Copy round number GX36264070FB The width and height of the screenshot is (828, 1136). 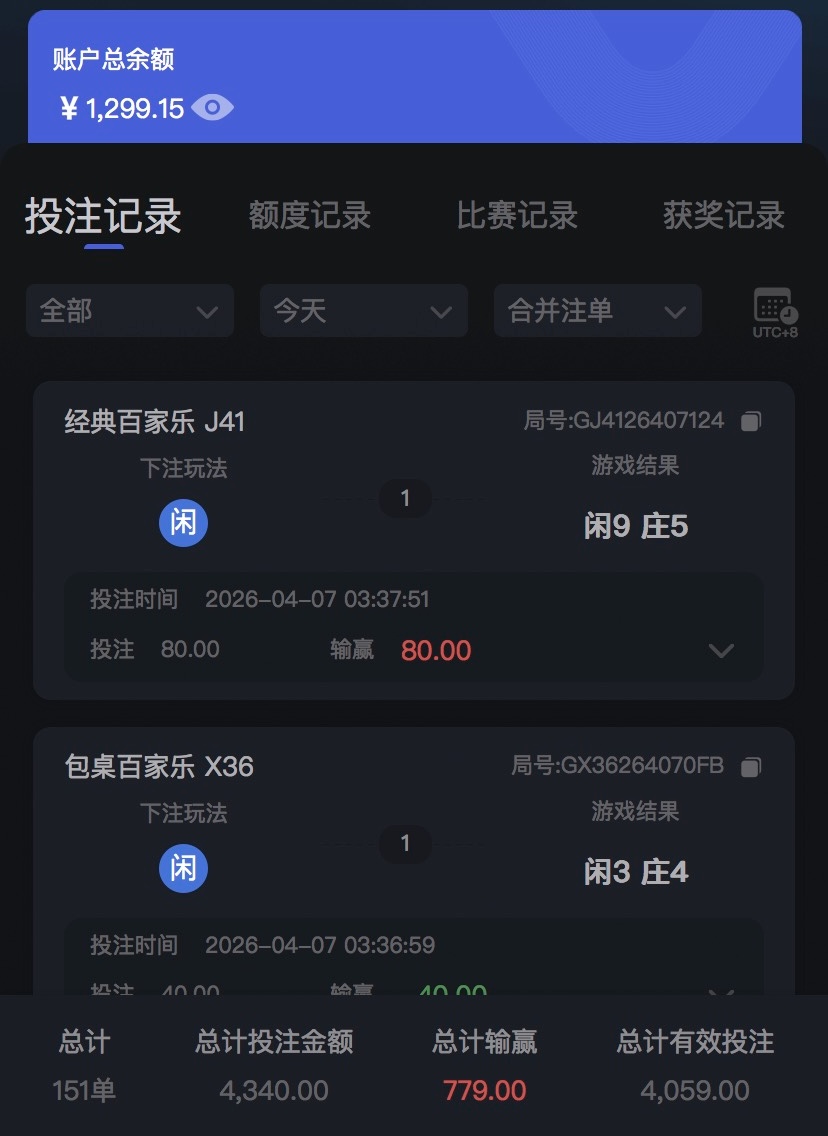coord(751,767)
